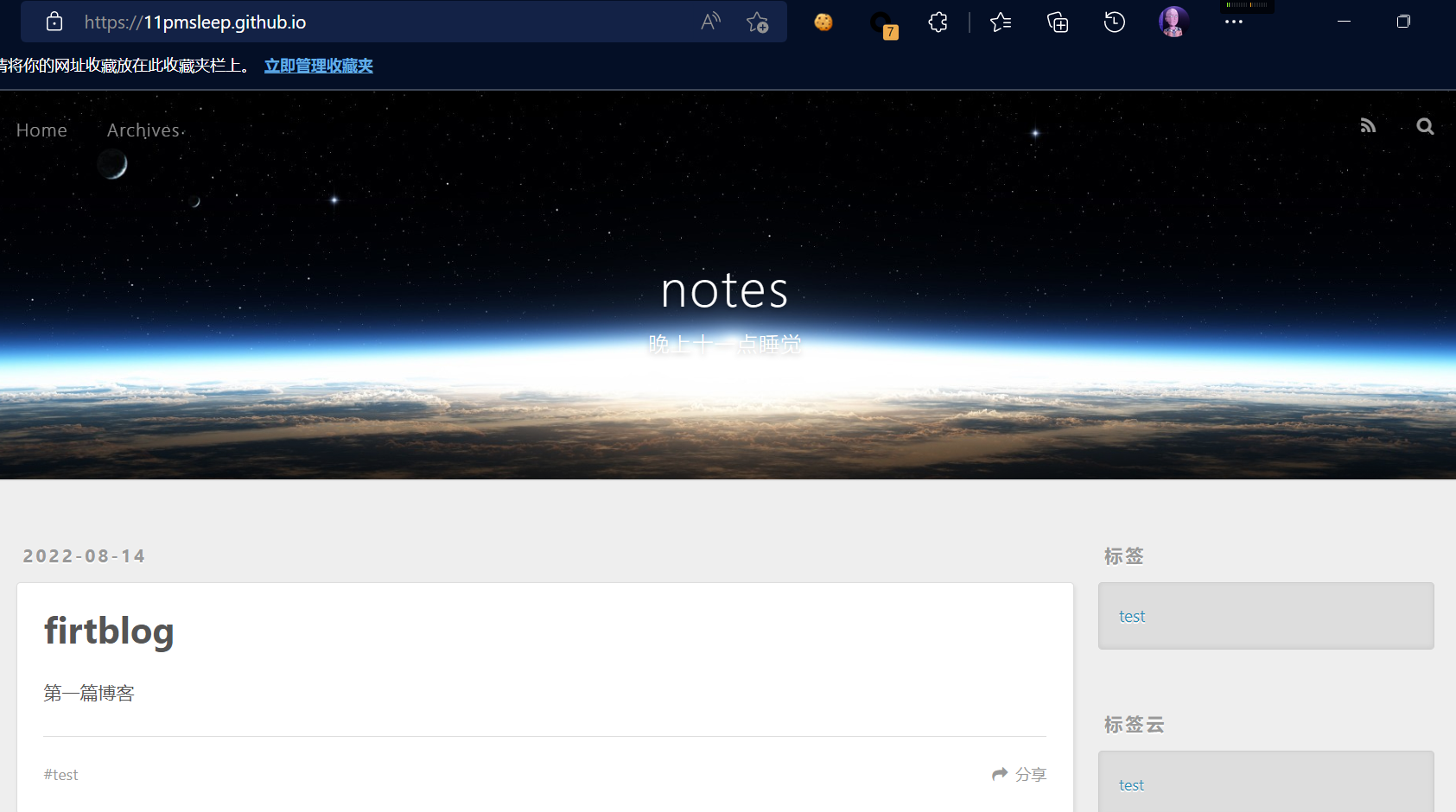
Task: Select the test tag in 标签 widget
Action: (x=1132, y=617)
